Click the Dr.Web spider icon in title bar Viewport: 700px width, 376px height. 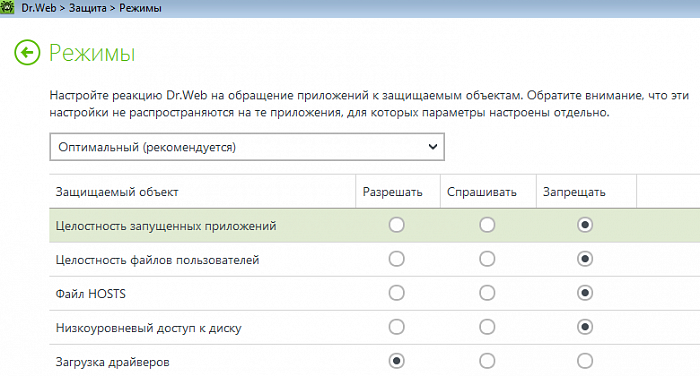(x=8, y=7)
